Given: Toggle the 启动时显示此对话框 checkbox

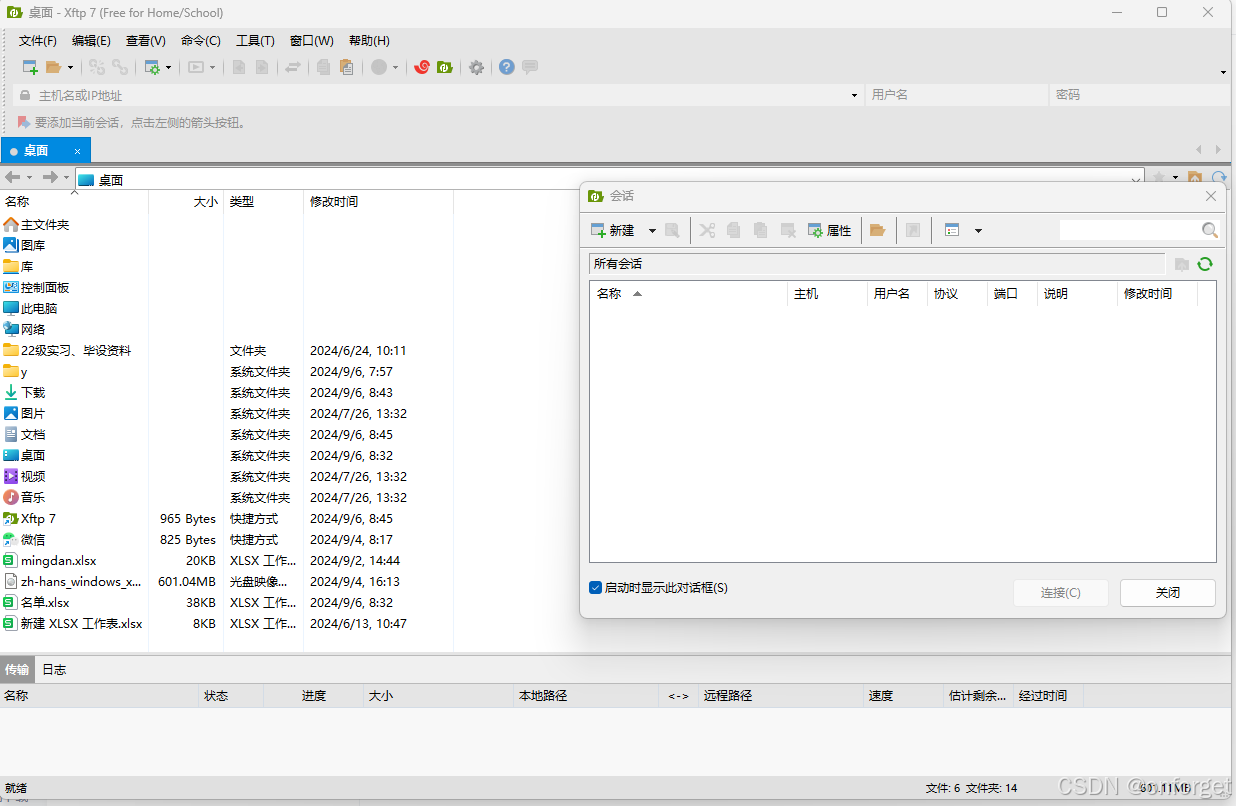Looking at the screenshot, I should click(x=596, y=588).
